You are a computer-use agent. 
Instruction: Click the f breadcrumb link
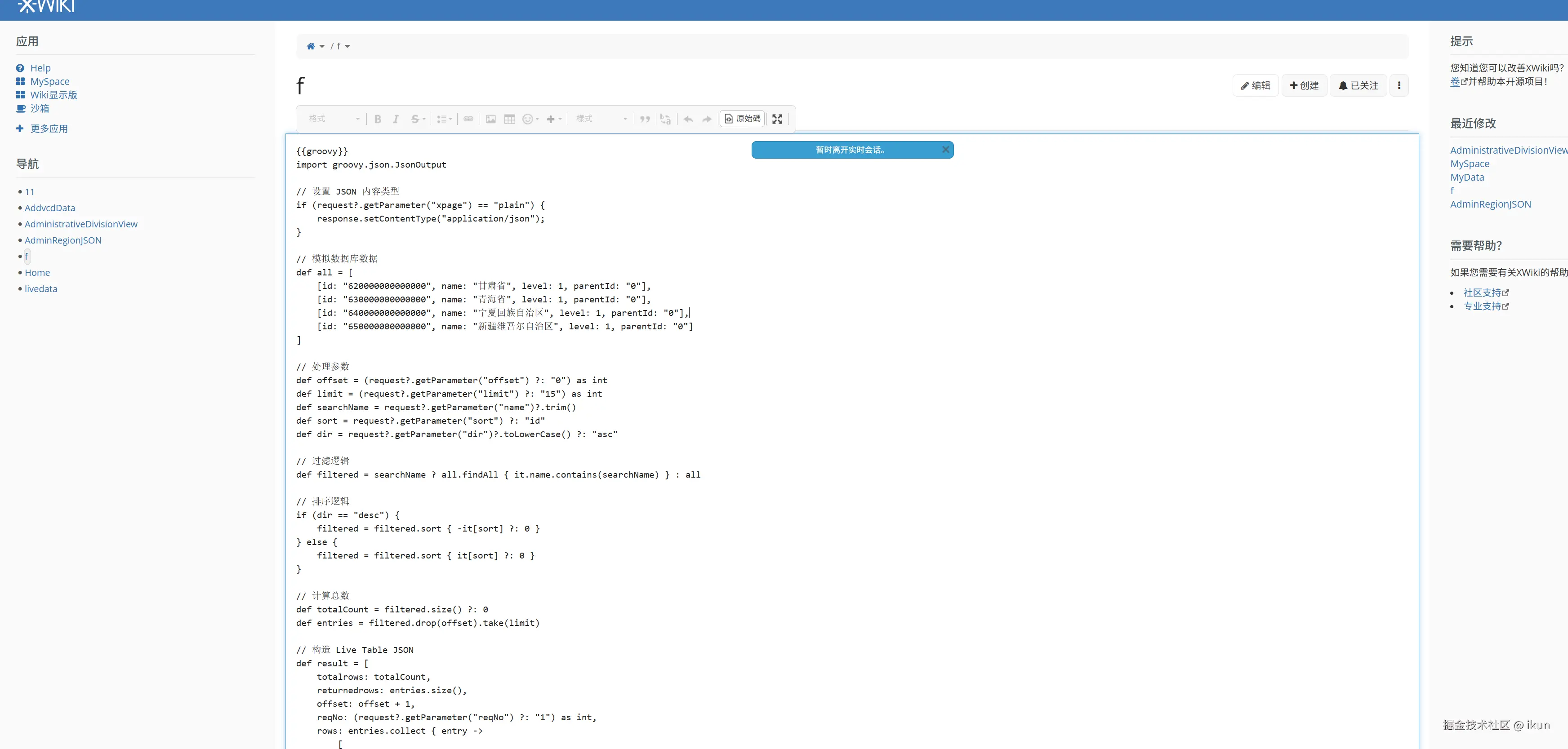(x=339, y=46)
